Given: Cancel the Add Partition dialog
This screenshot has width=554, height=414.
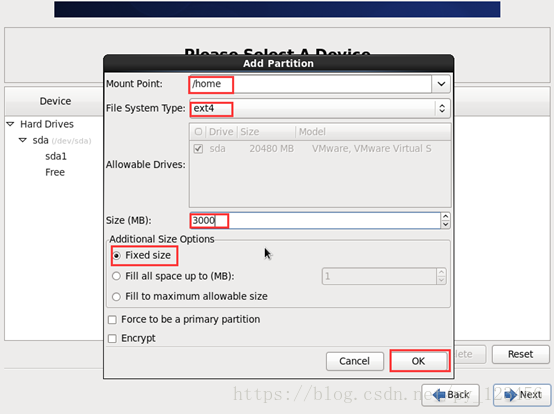Looking at the screenshot, I should (355, 361).
